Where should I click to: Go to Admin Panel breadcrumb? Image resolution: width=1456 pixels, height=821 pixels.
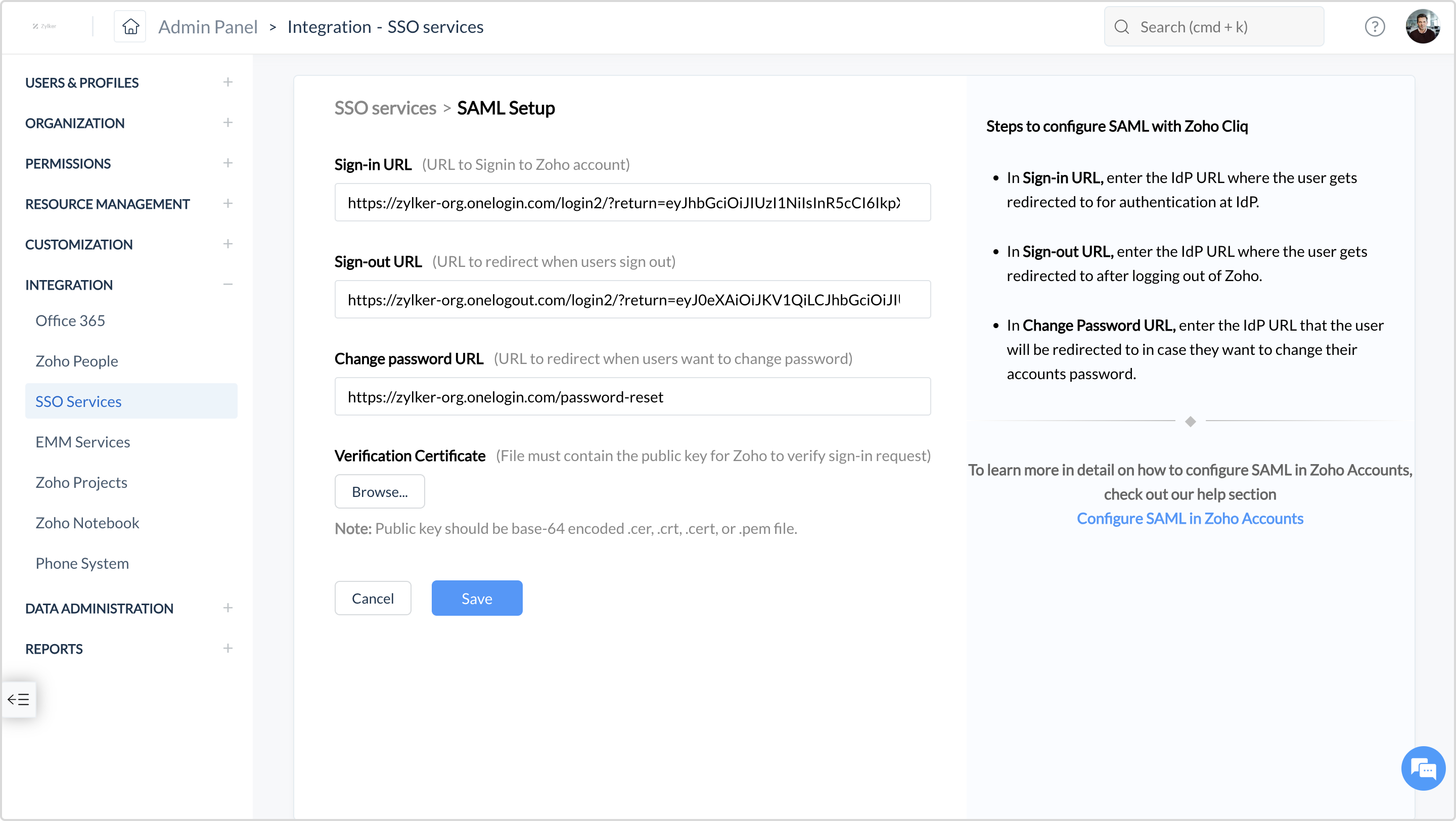click(207, 27)
